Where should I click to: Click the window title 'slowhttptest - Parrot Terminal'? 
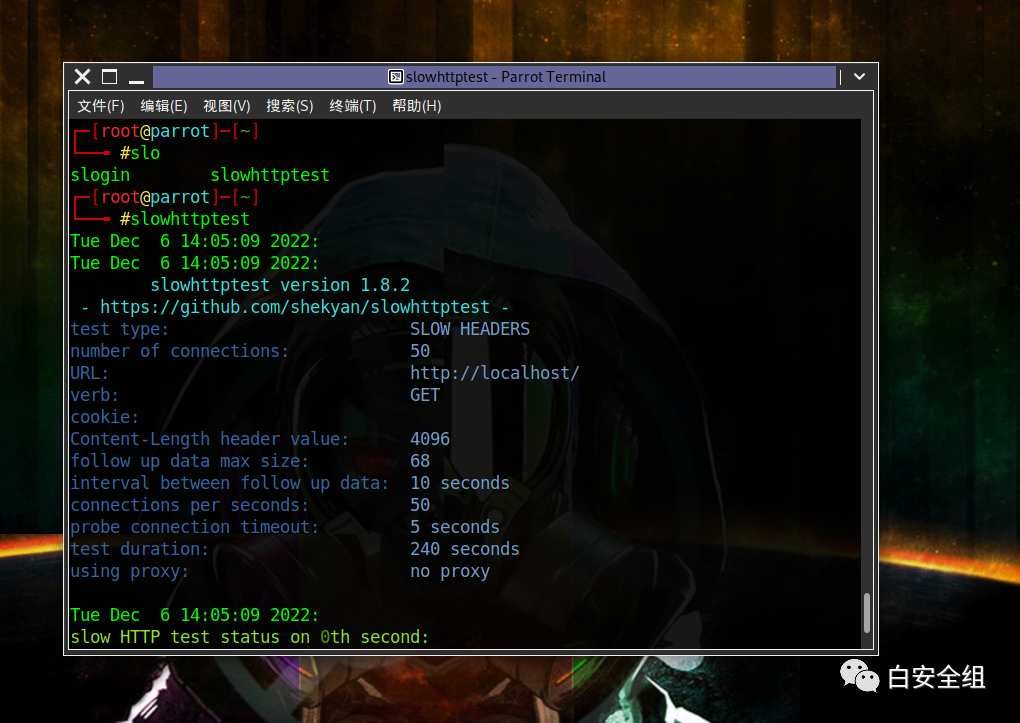(505, 77)
